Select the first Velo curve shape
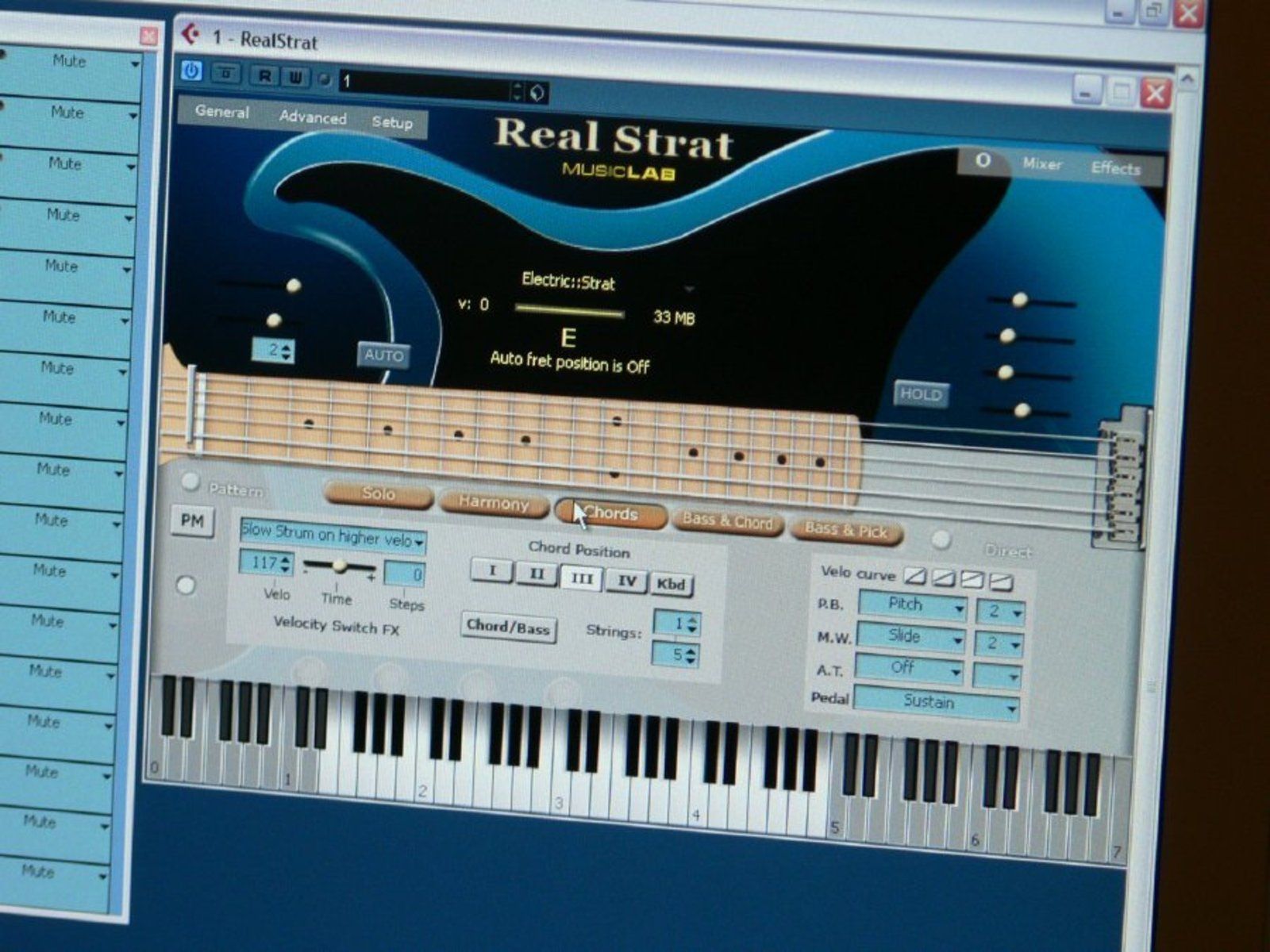The height and width of the screenshot is (952, 1270). tap(916, 576)
